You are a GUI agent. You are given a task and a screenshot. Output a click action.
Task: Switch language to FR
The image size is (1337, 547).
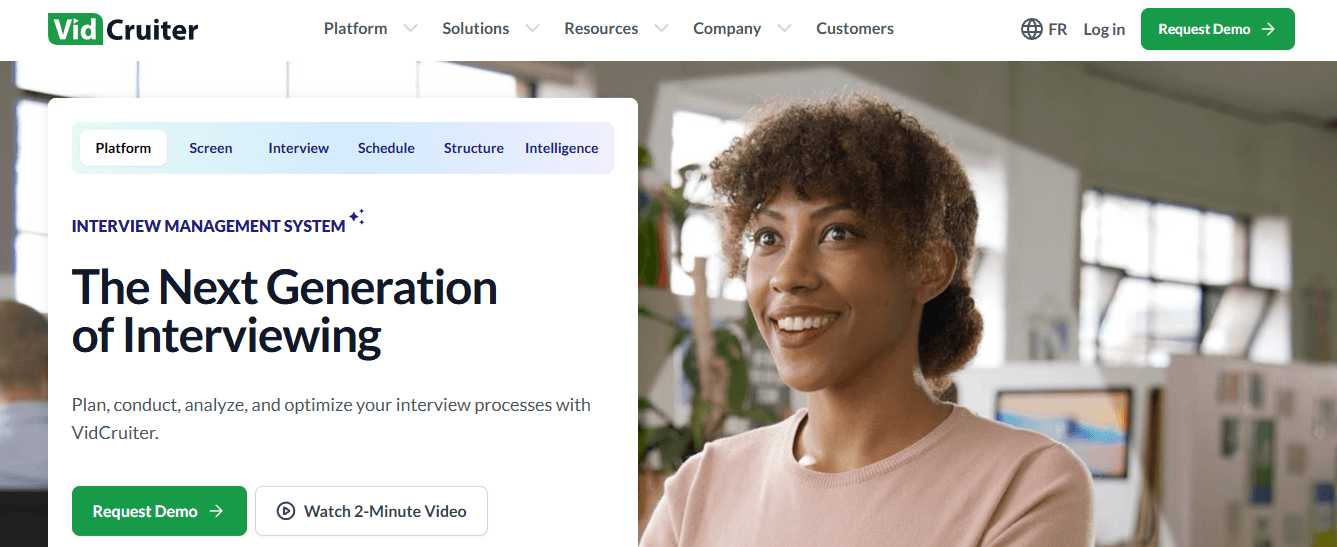click(x=1058, y=29)
